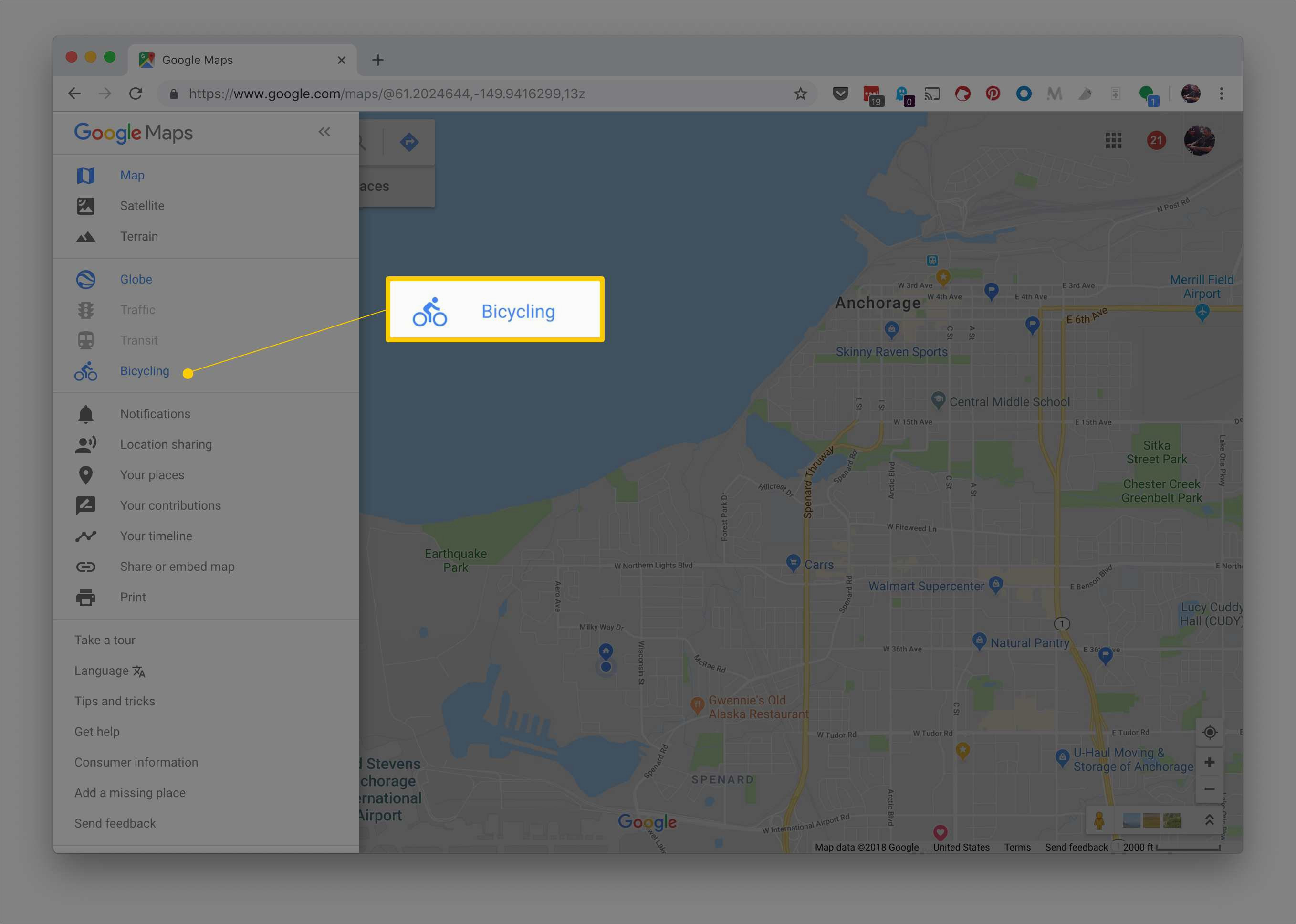Switch to Satellite view
Viewport: 1296px width, 924px height.
pos(142,206)
